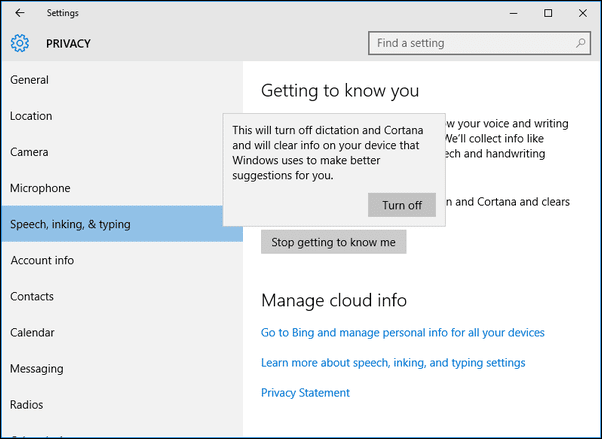Click the Manage cloud info heading
Viewport: 602px width, 439px height.
(x=334, y=300)
